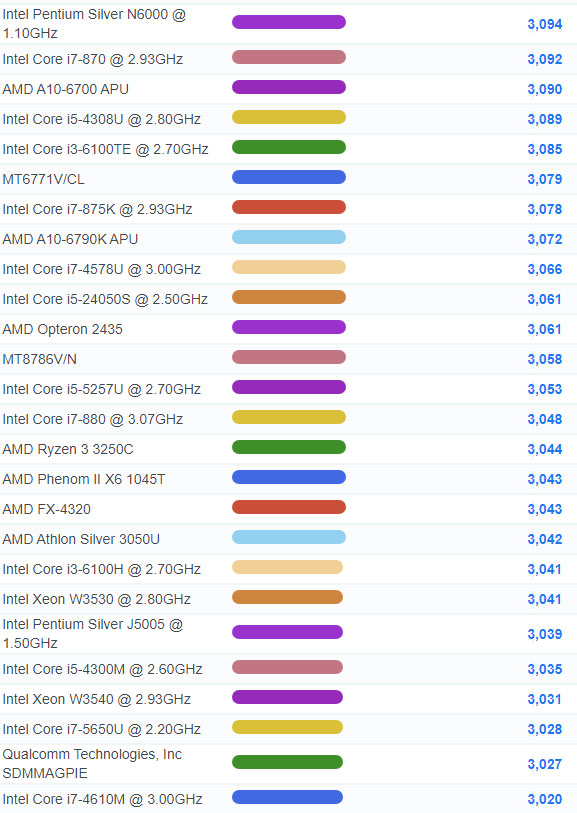
Task: Open Qualcomm Technologies SDMMAGPIE entry
Action: coord(92,764)
